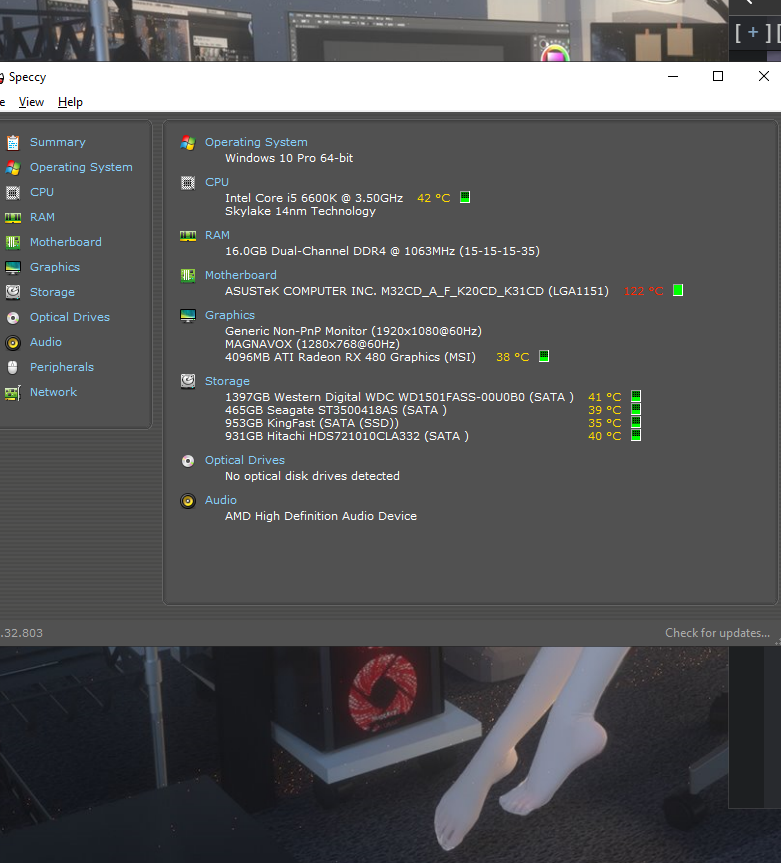Click the Storage heading link in summary
The image size is (781, 863).
point(227,381)
